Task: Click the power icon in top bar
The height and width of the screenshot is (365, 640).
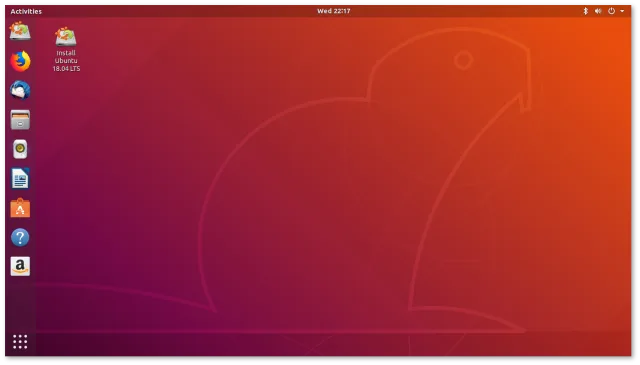Action: coord(611,11)
